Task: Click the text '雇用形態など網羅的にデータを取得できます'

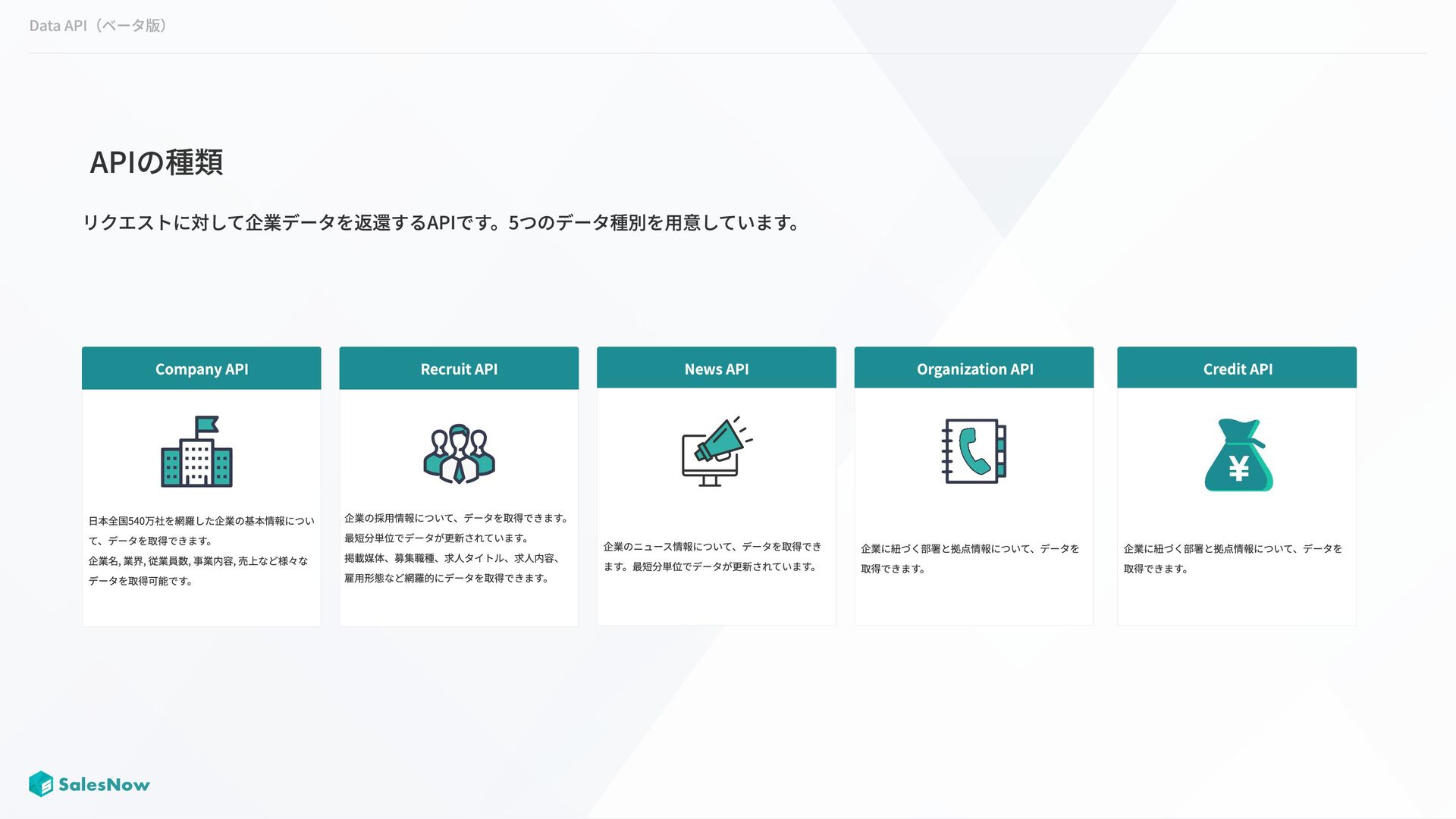Action: pyautogui.click(x=447, y=578)
